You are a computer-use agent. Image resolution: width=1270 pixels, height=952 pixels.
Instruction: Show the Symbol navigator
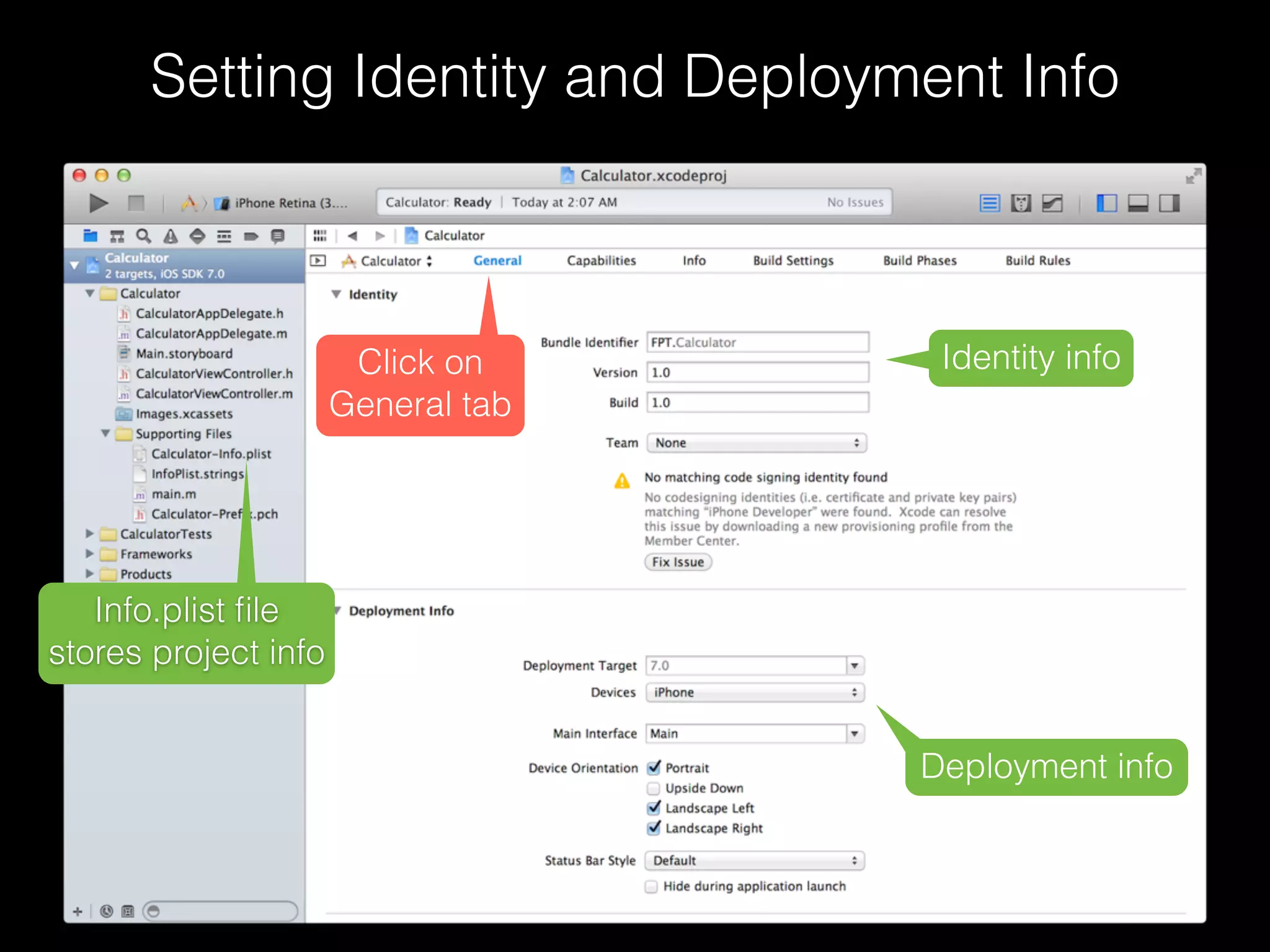pyautogui.click(x=117, y=236)
